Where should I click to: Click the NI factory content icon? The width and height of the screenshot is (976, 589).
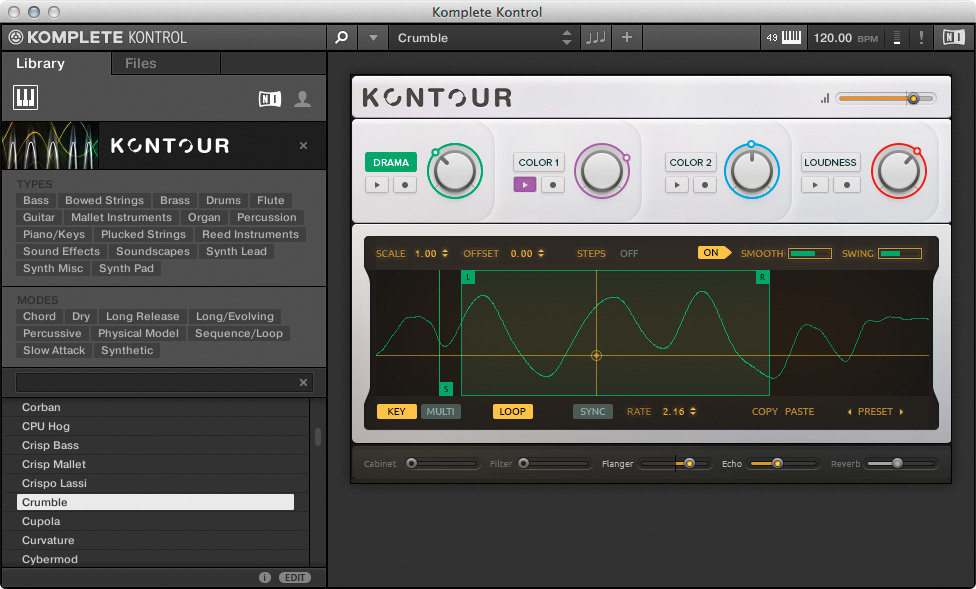[270, 98]
